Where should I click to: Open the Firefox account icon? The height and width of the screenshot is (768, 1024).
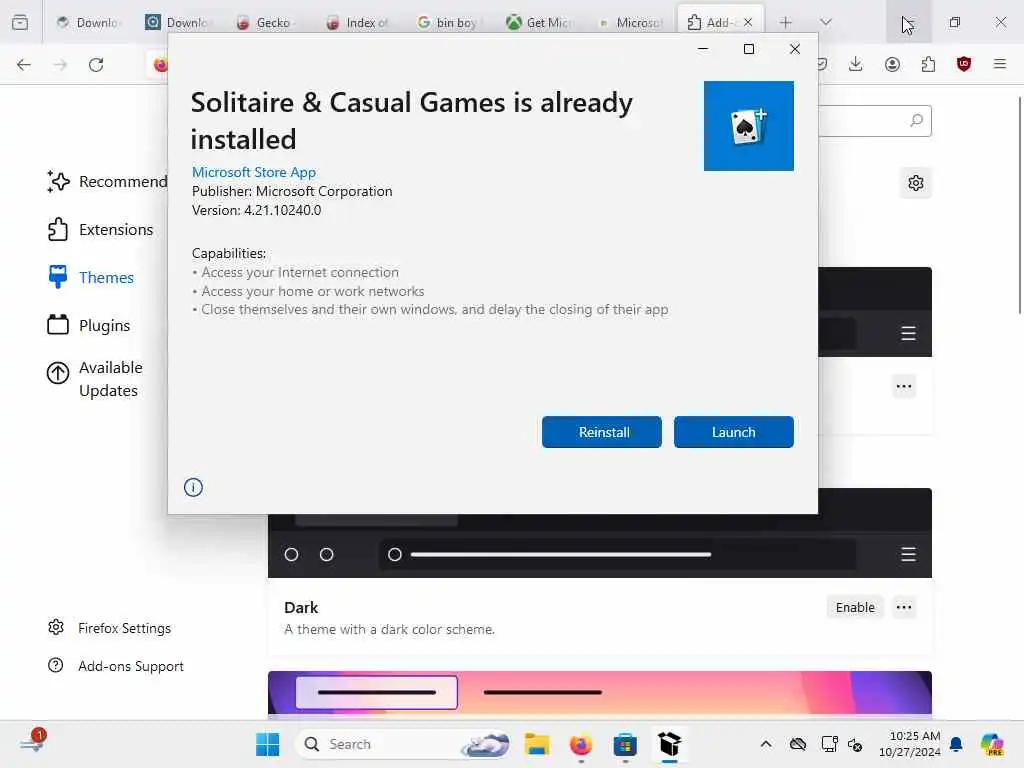[892, 64]
